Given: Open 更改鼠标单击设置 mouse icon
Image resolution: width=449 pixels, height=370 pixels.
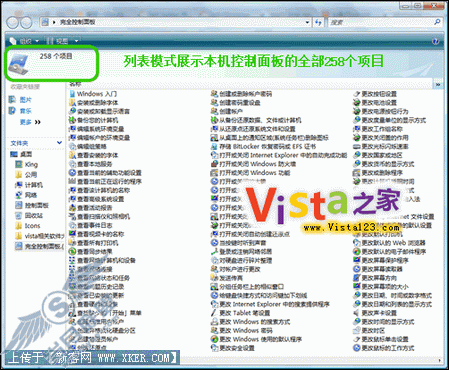Looking at the screenshot, I should tap(357, 339).
